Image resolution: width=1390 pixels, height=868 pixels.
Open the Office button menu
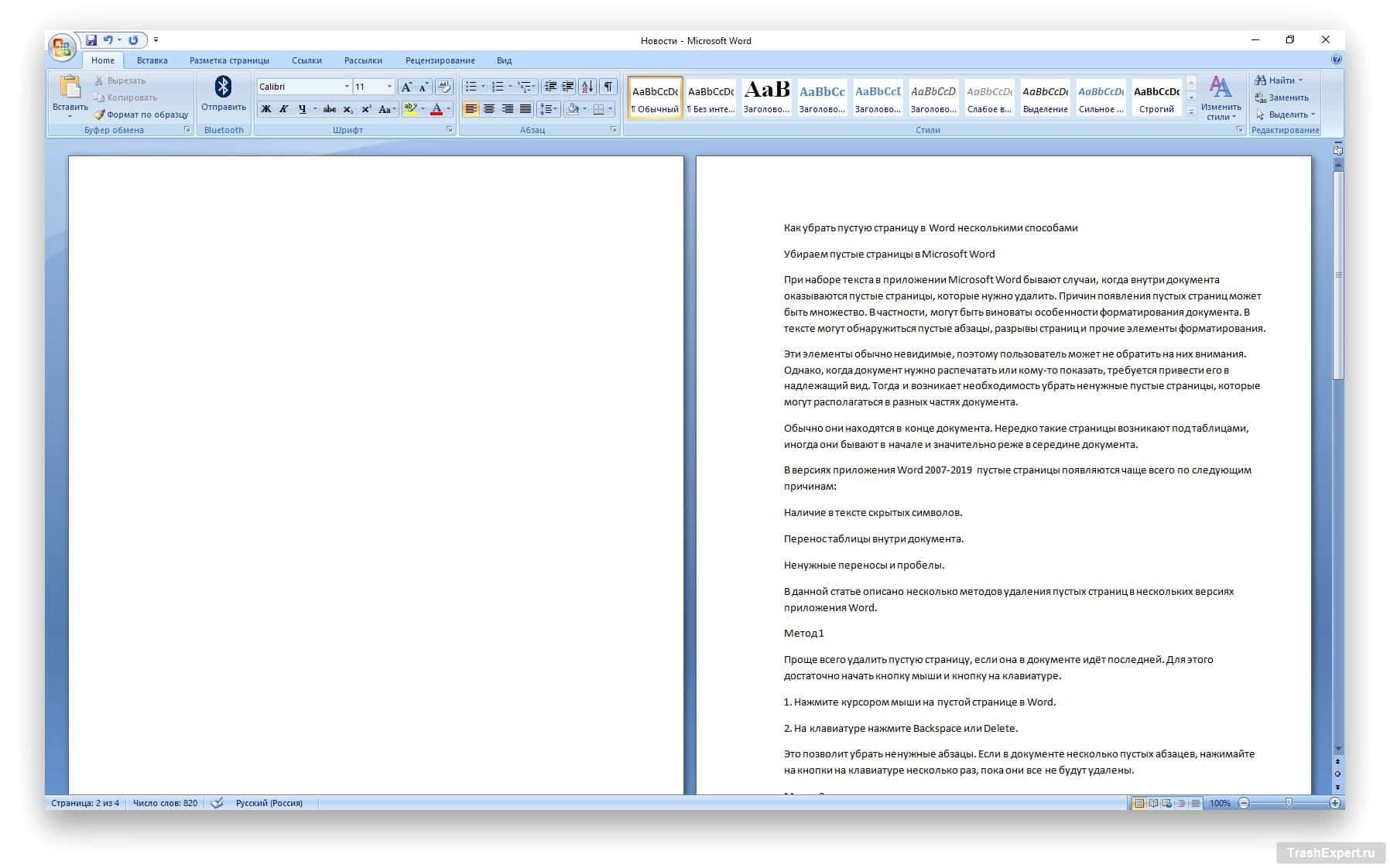[62, 48]
